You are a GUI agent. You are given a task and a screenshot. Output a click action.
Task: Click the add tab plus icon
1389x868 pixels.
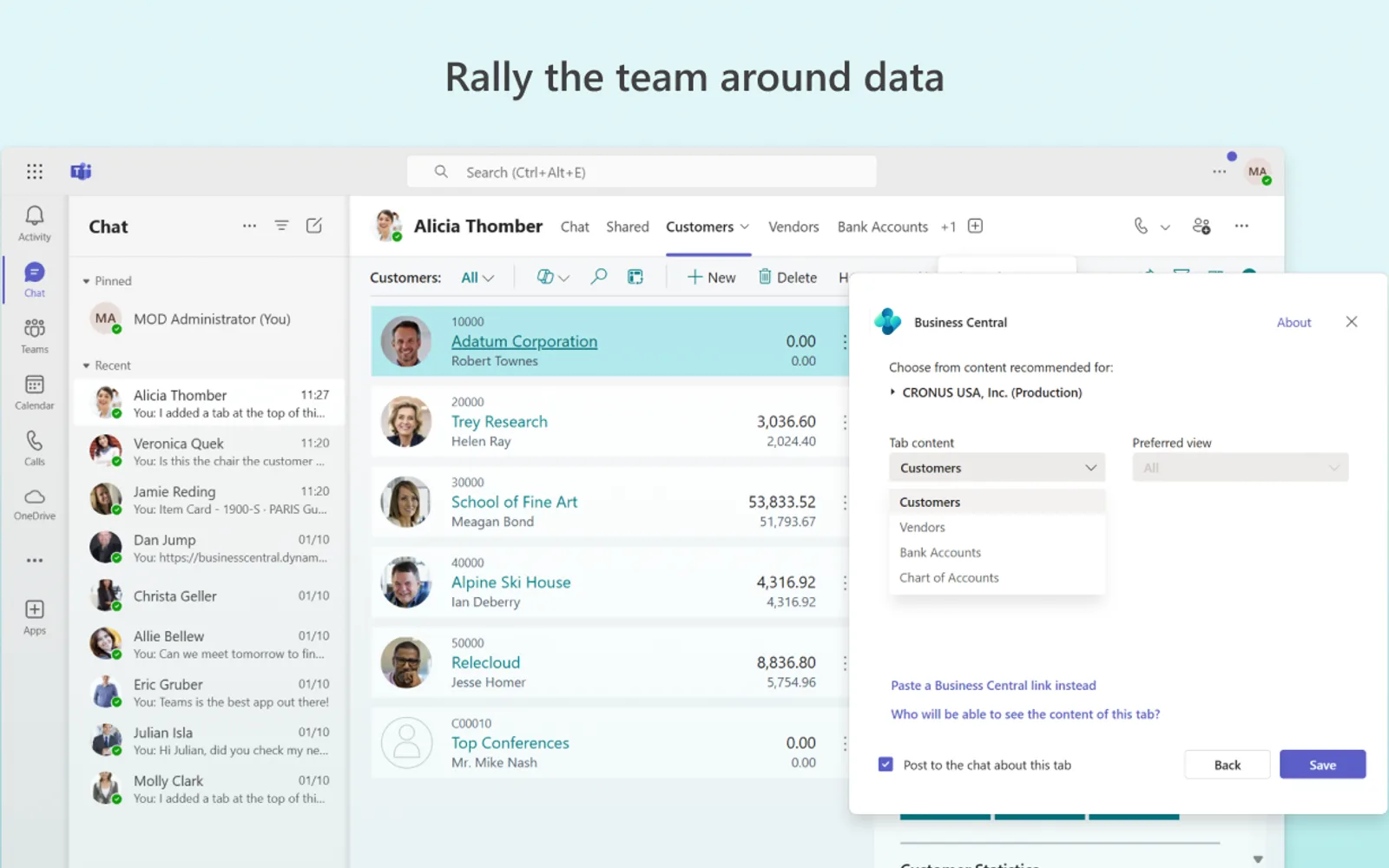pyautogui.click(x=976, y=227)
